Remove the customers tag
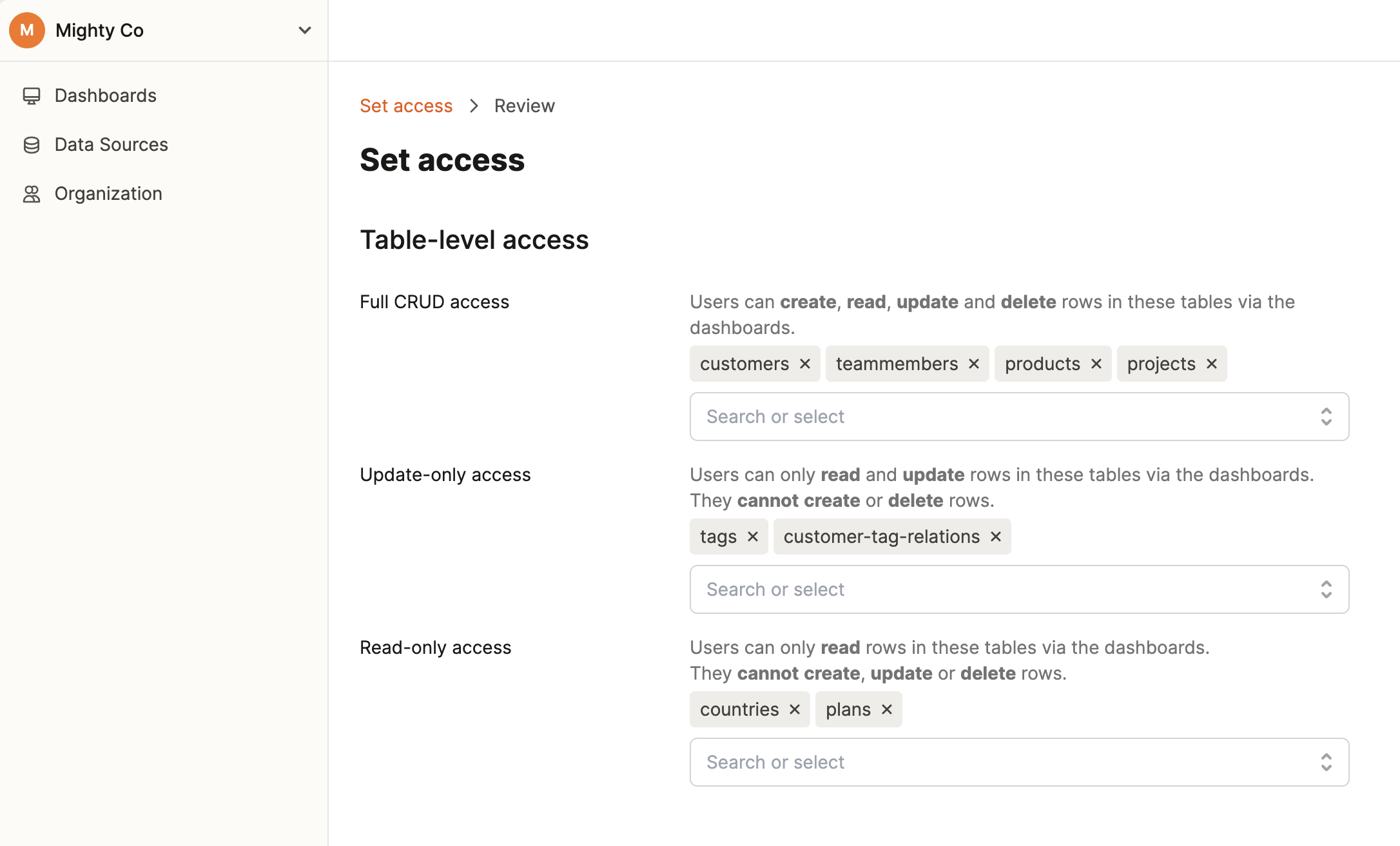Screen dimensions: 1400x846 pos(805,364)
